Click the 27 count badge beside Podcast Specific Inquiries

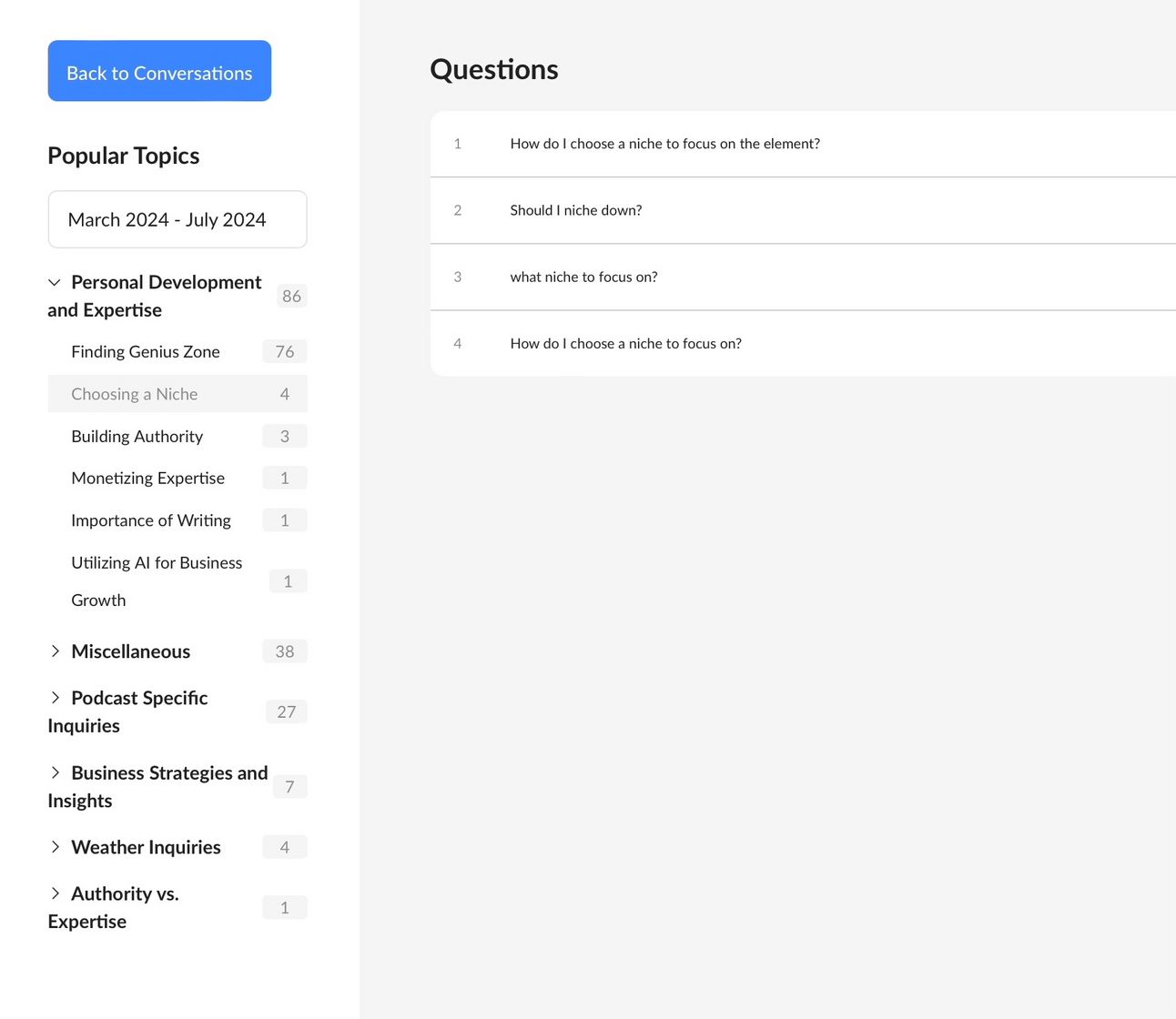click(x=287, y=711)
